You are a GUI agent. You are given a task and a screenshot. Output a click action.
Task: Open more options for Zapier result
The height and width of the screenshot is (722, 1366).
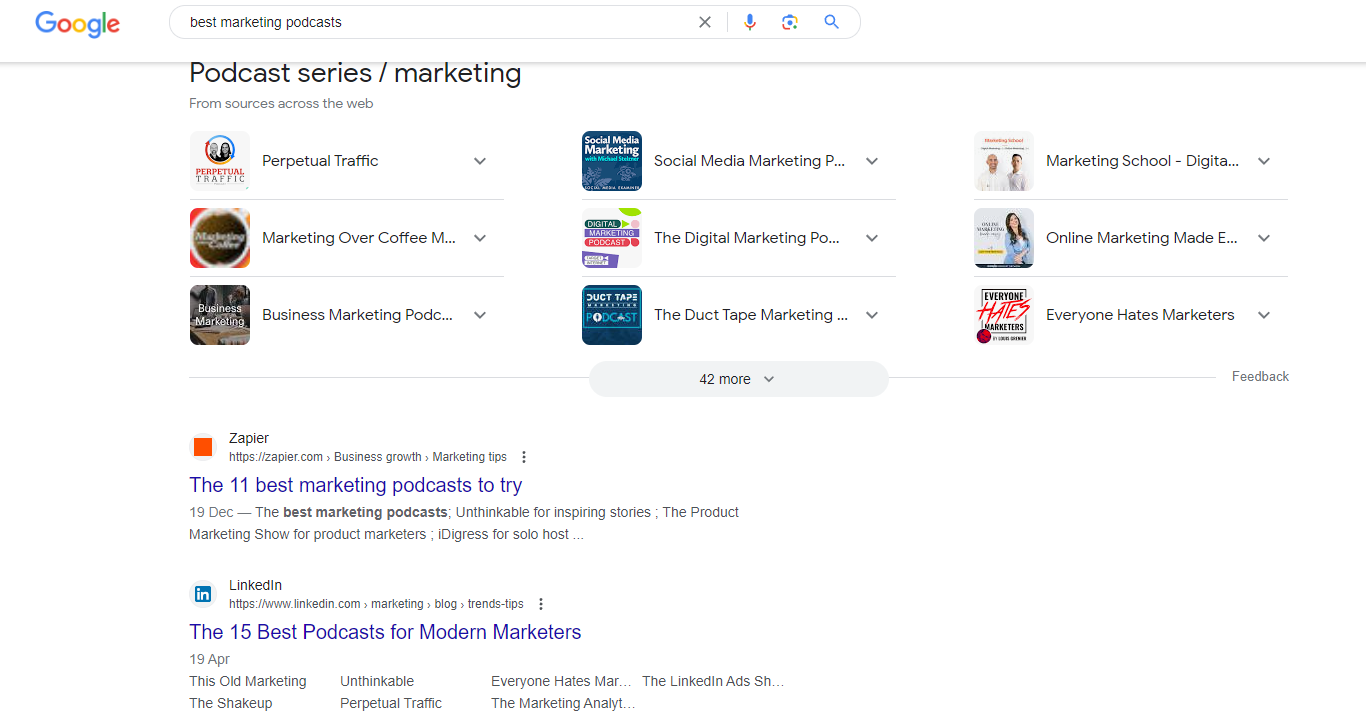523,457
